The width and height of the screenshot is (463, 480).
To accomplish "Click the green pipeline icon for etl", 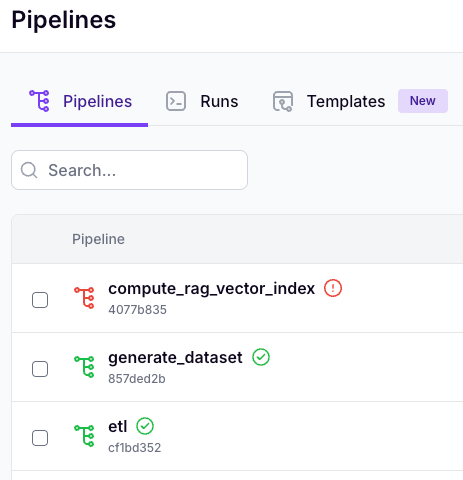I will coord(84,436).
